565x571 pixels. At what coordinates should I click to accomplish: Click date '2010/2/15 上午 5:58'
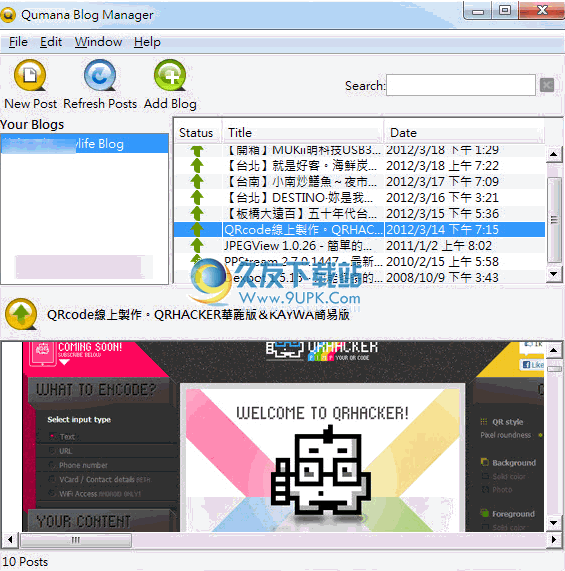(x=442, y=261)
